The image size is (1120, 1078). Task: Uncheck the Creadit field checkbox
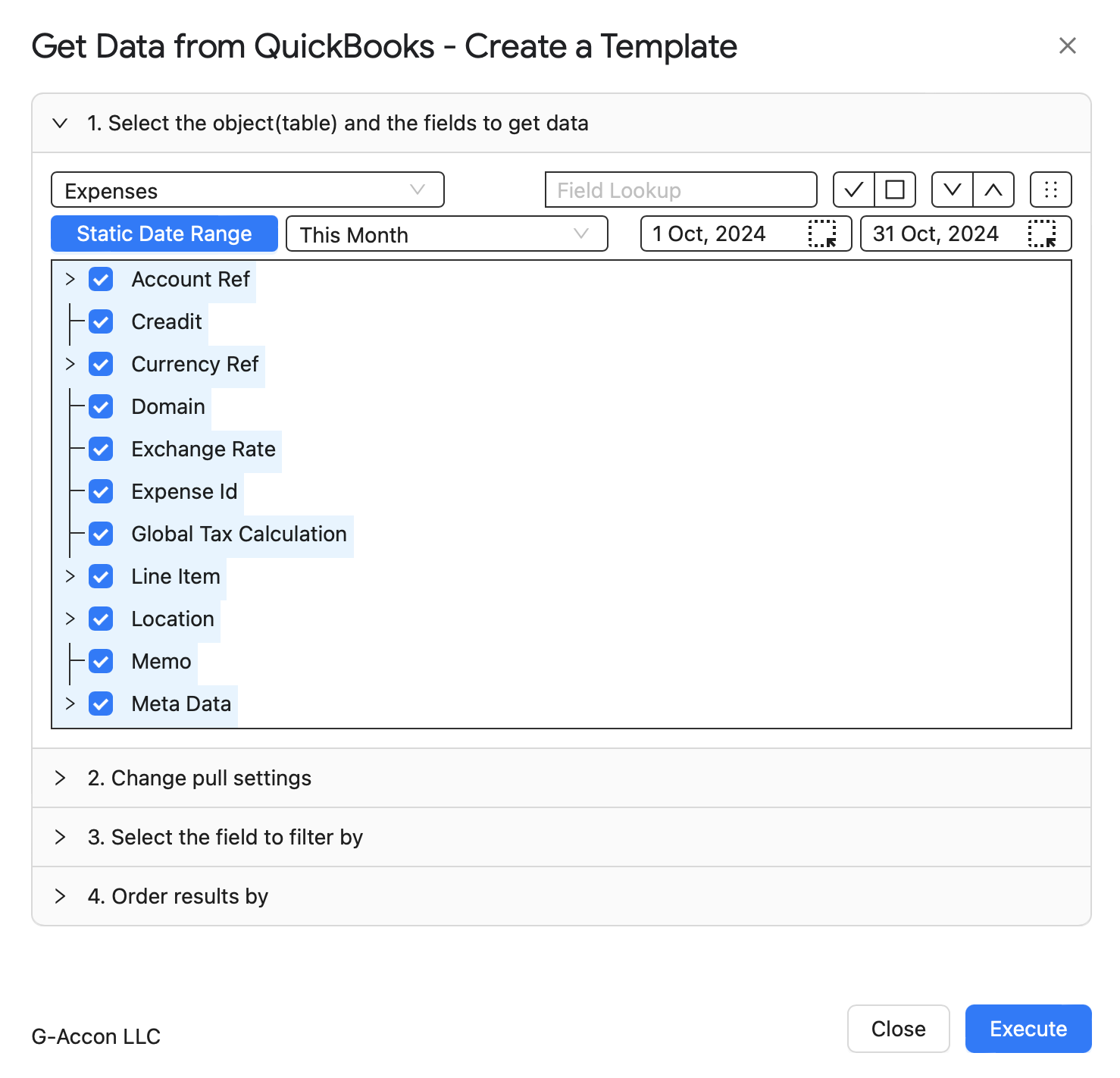coord(101,321)
